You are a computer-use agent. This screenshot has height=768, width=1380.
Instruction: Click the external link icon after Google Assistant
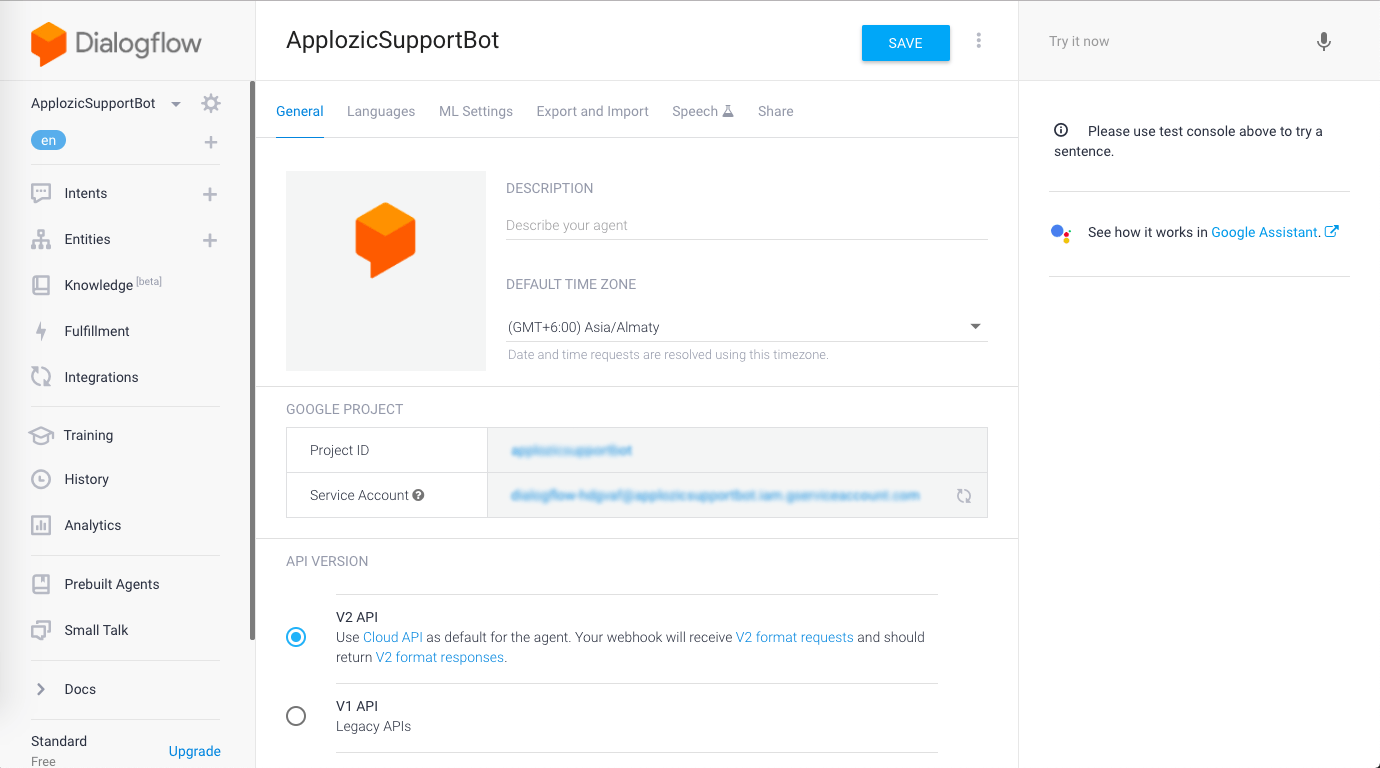1332,231
